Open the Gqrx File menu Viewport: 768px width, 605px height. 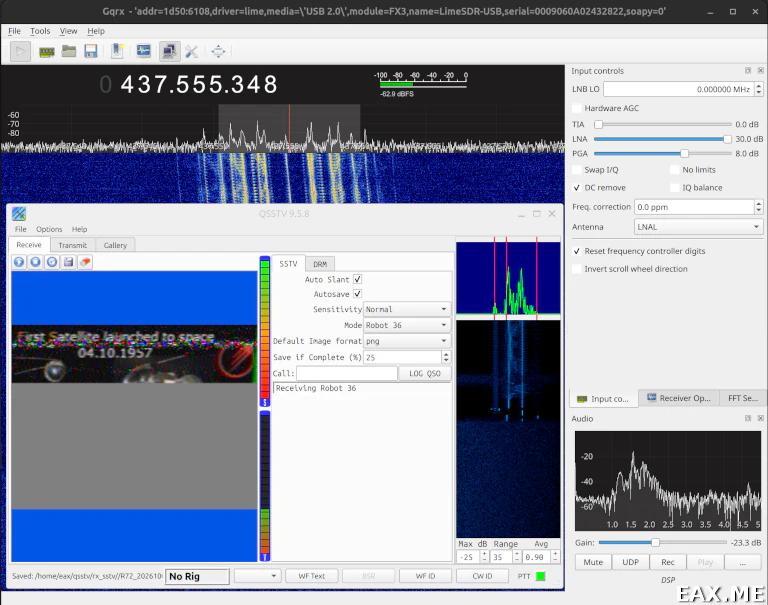click(14, 31)
